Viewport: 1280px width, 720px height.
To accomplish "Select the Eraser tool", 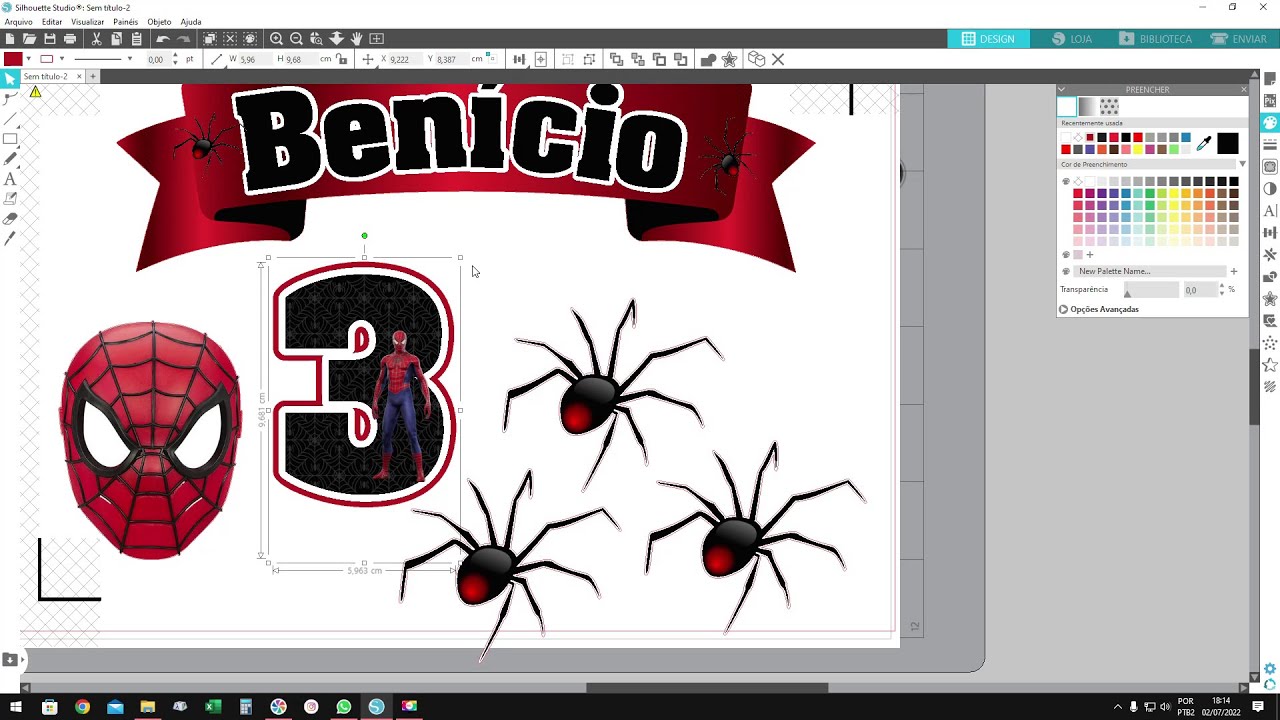I will point(10,219).
